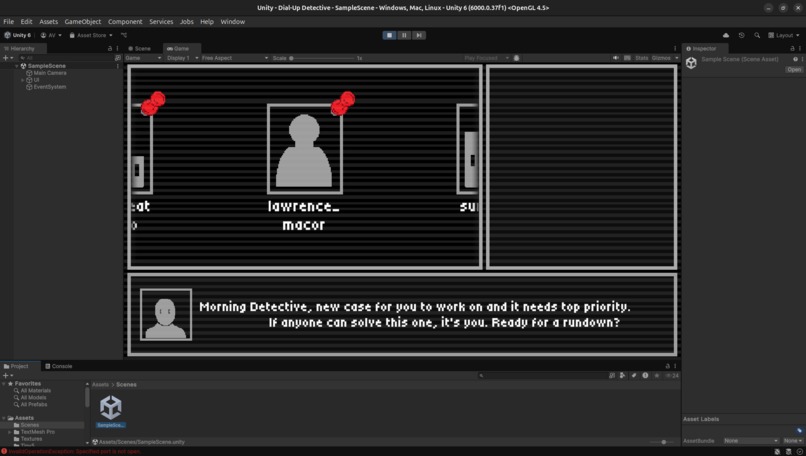Select Main Camera in Hierarchy

pyautogui.click(x=50, y=73)
